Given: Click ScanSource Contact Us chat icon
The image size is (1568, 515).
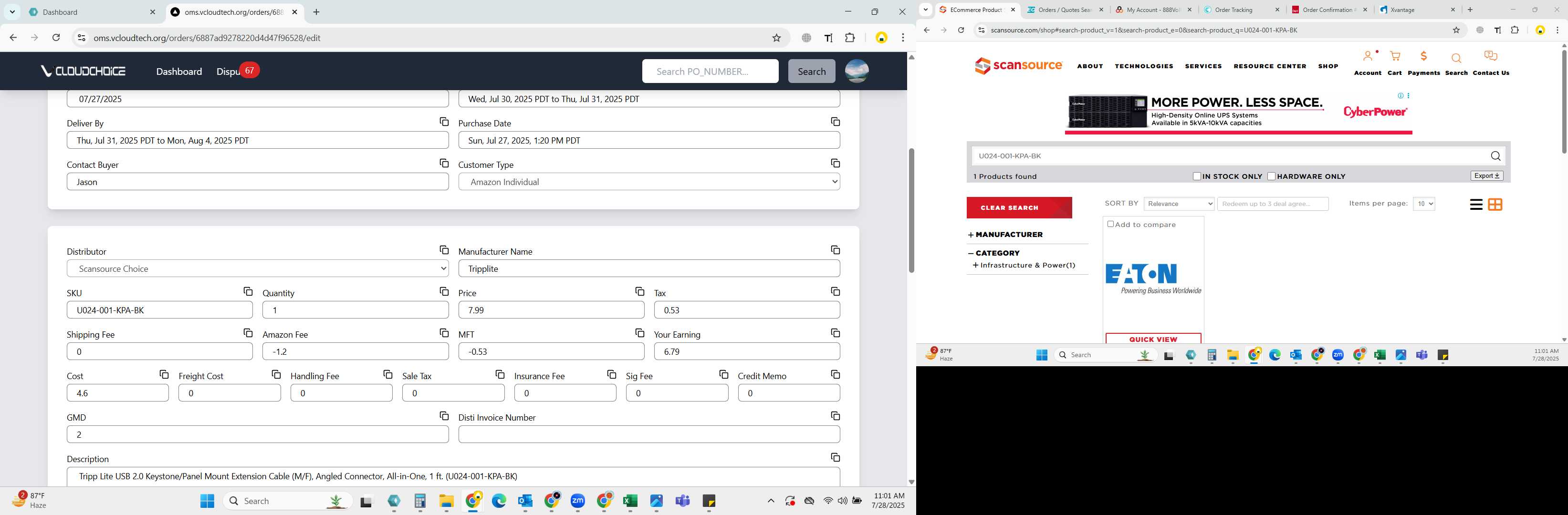Looking at the screenshot, I should [1491, 57].
